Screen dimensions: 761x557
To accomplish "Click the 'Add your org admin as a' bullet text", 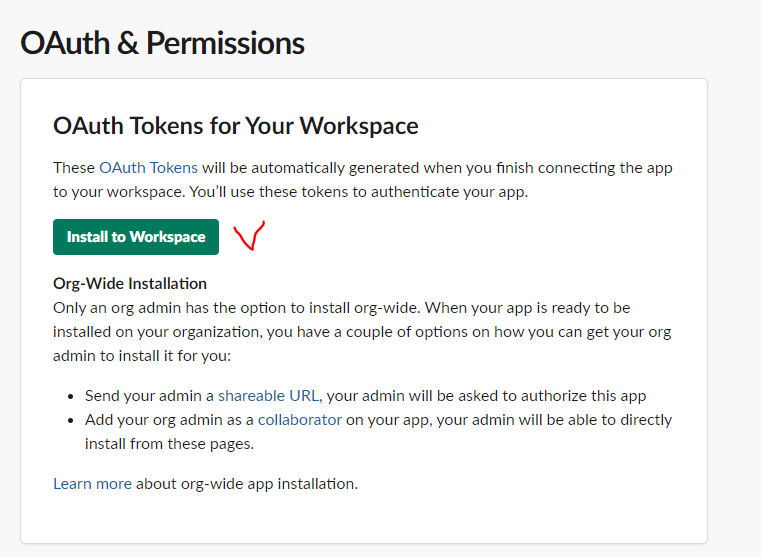I will [169, 420].
